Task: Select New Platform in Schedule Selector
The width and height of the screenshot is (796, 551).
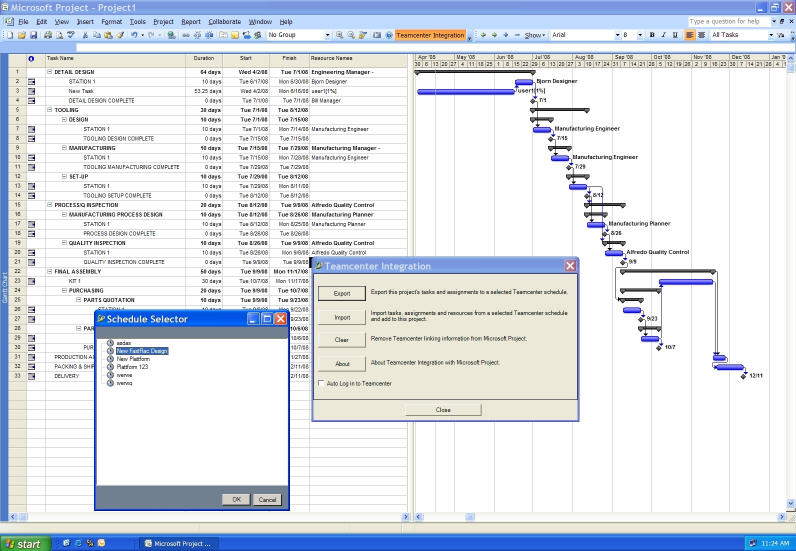Action: [x=133, y=359]
